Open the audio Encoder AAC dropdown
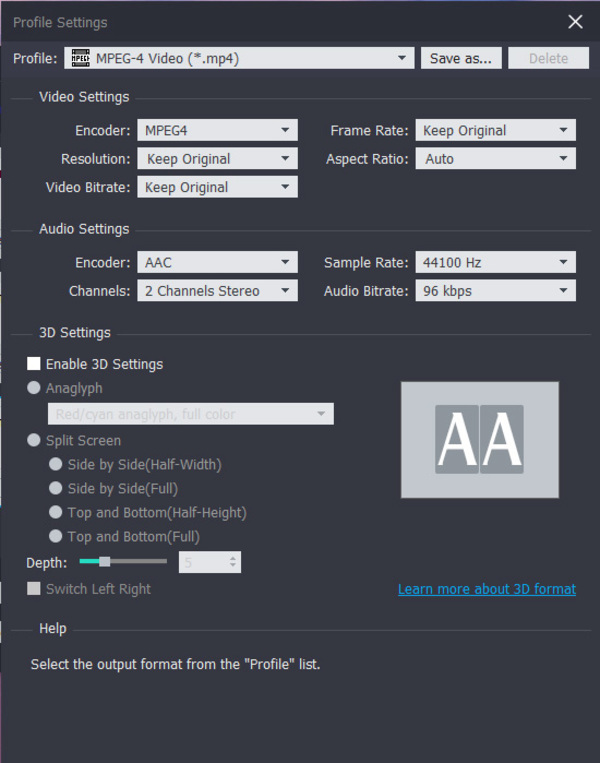 click(x=218, y=262)
